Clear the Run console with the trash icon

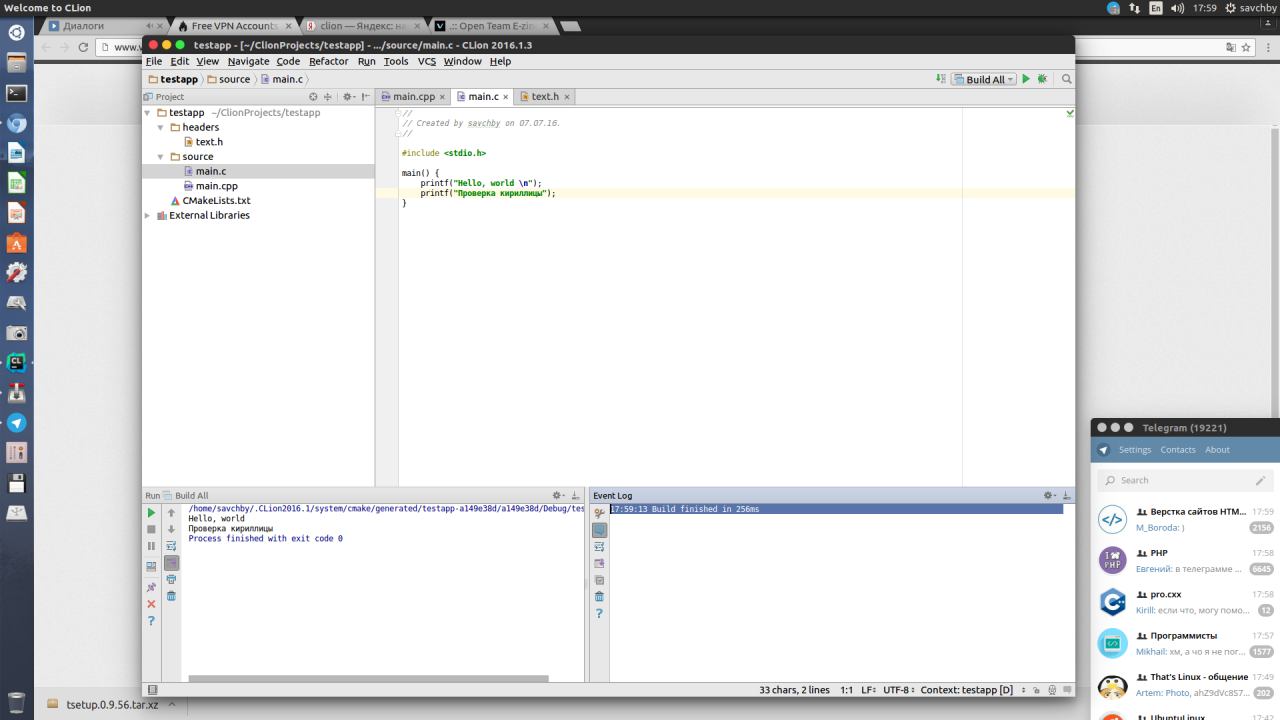point(171,596)
